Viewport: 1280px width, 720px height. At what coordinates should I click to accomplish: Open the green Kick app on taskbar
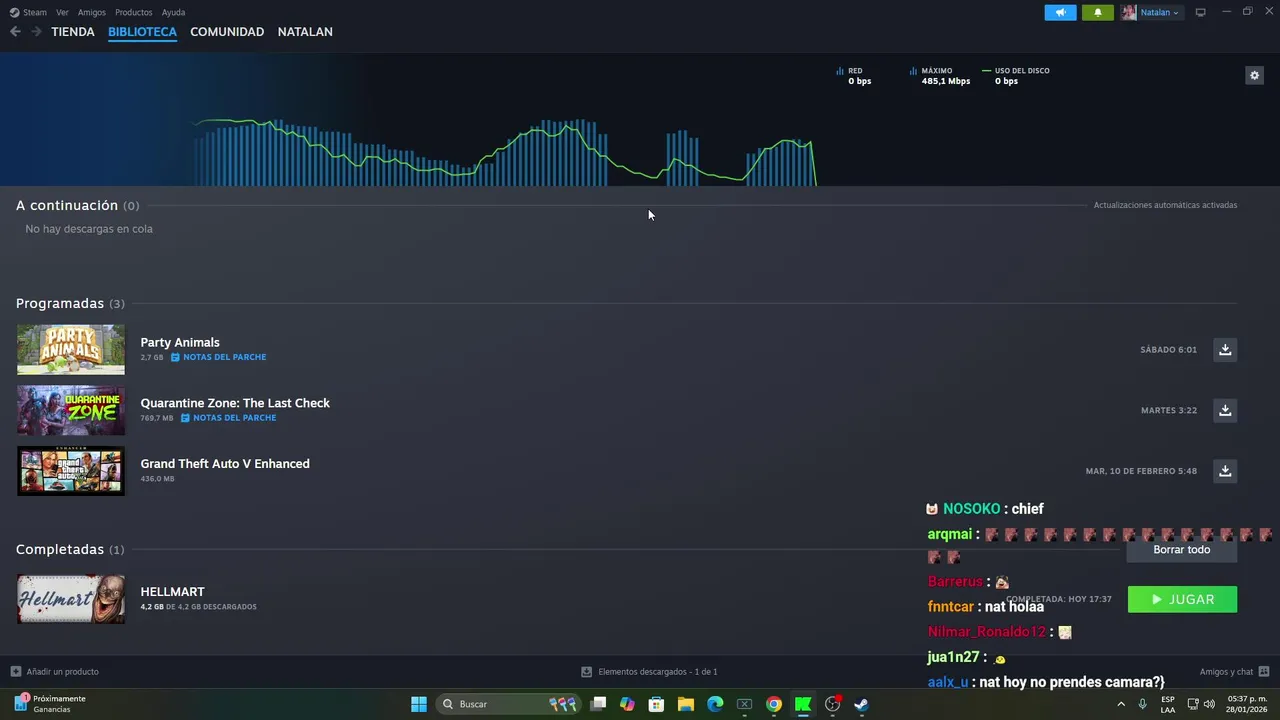[803, 704]
